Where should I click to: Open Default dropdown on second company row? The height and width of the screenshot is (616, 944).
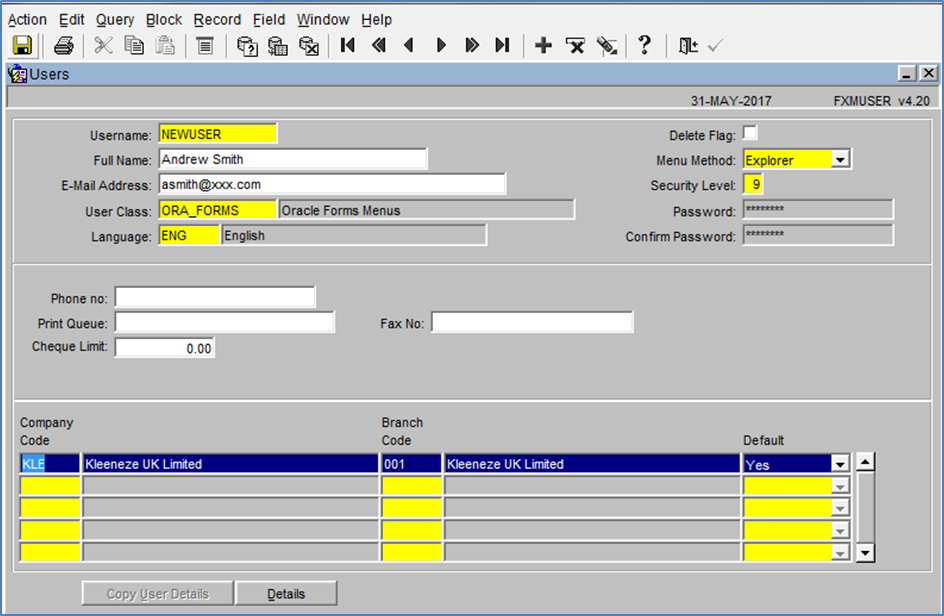[x=840, y=487]
